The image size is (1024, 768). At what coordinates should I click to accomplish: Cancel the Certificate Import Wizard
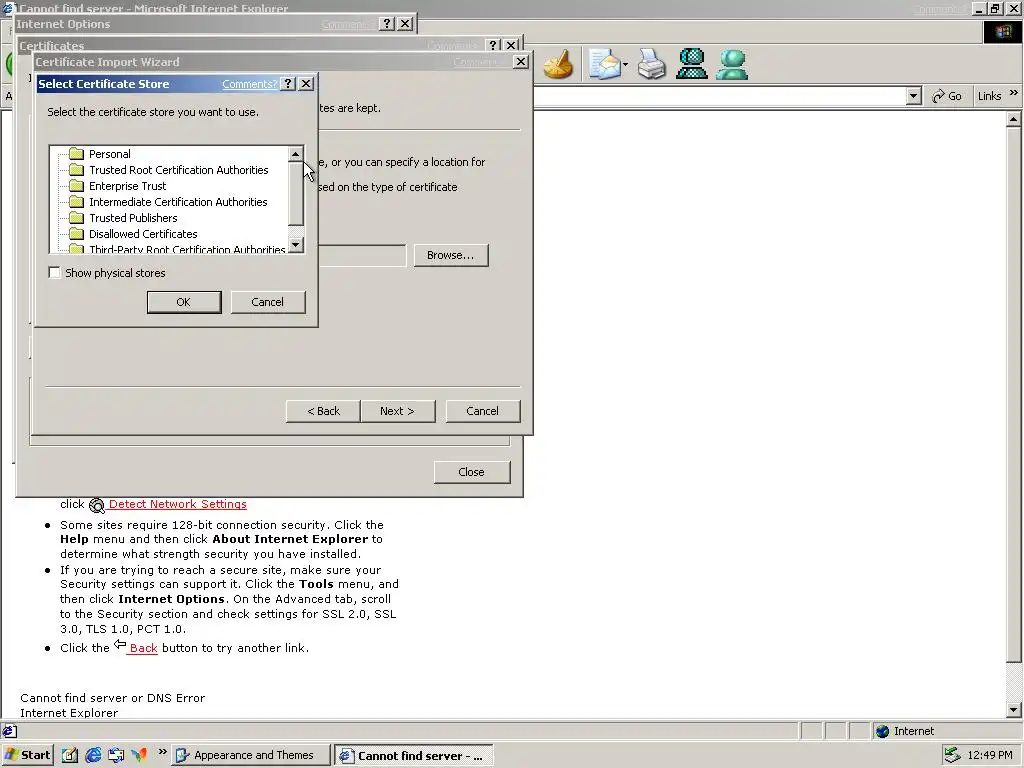483,411
